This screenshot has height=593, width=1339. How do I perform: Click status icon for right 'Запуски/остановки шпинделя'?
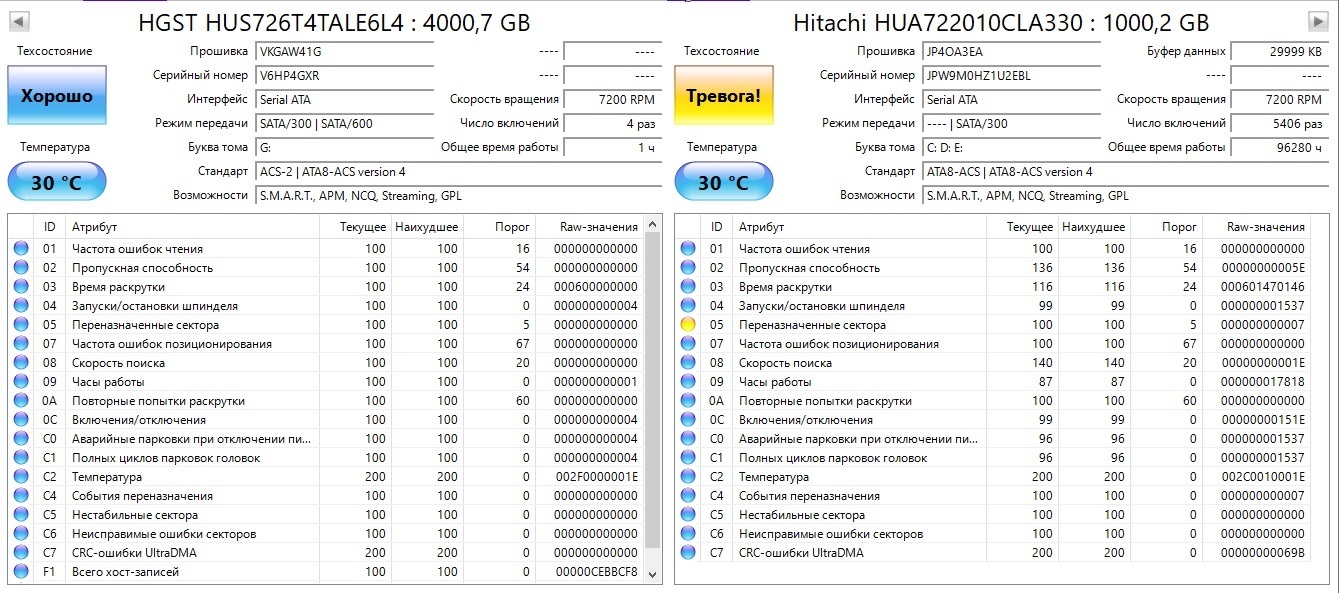(688, 306)
